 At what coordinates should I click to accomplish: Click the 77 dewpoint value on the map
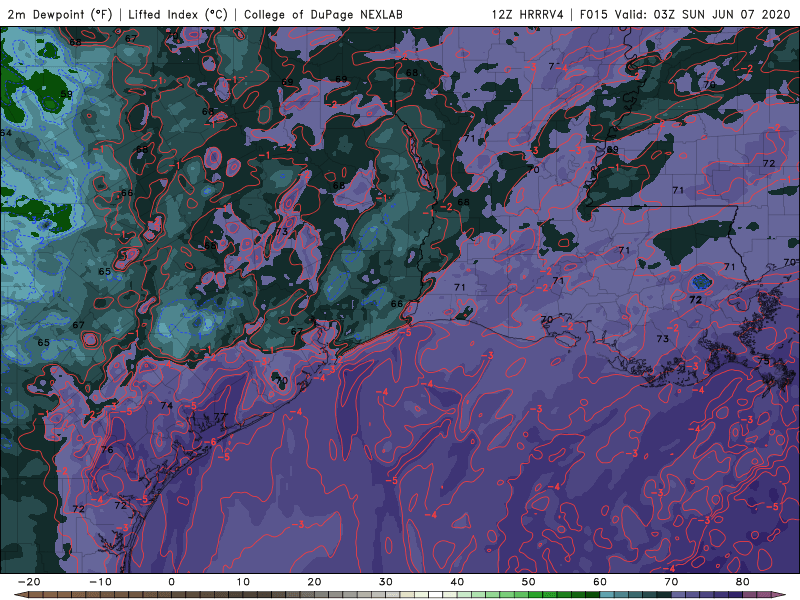[x=220, y=417]
